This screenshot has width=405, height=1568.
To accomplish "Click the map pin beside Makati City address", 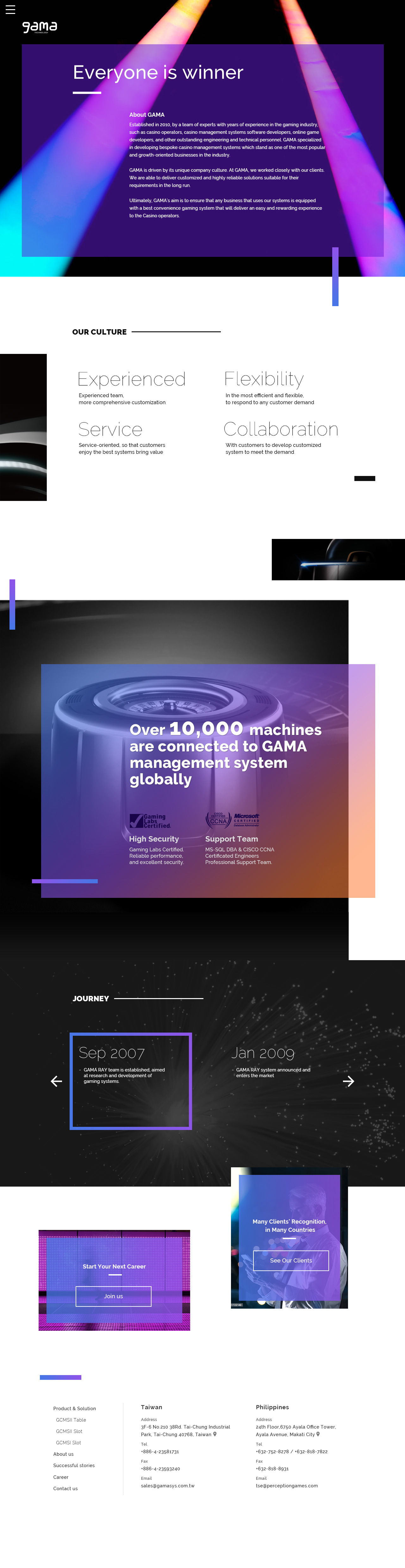I will click(318, 1434).
